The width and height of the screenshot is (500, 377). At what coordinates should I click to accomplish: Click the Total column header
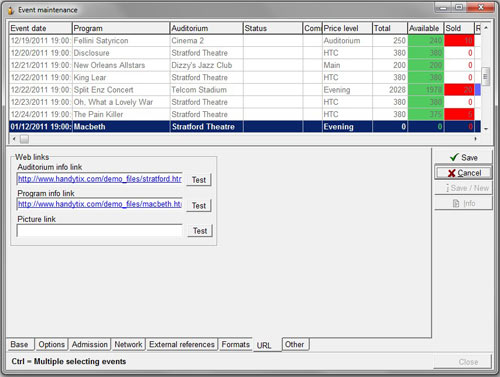pos(390,28)
